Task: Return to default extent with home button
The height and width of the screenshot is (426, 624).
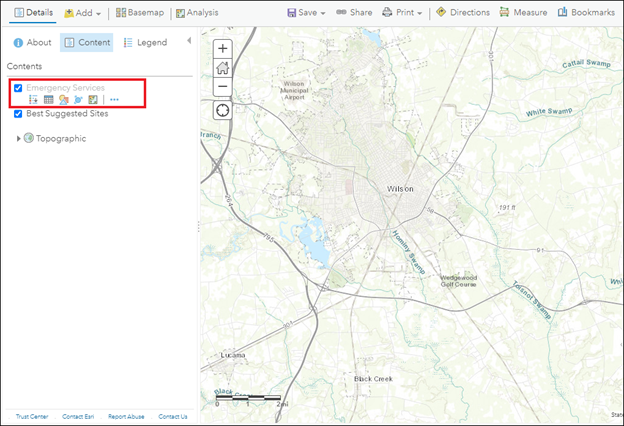Action: (223, 68)
